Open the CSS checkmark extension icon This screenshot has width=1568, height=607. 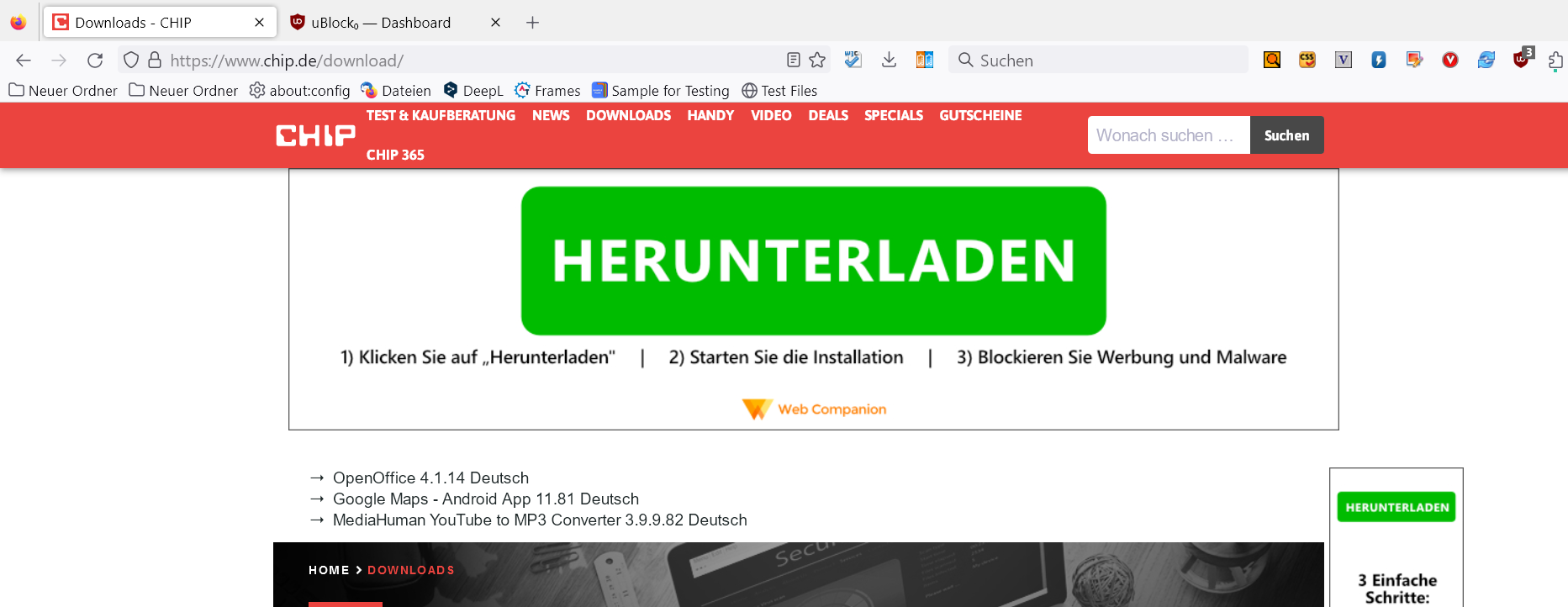1307,60
